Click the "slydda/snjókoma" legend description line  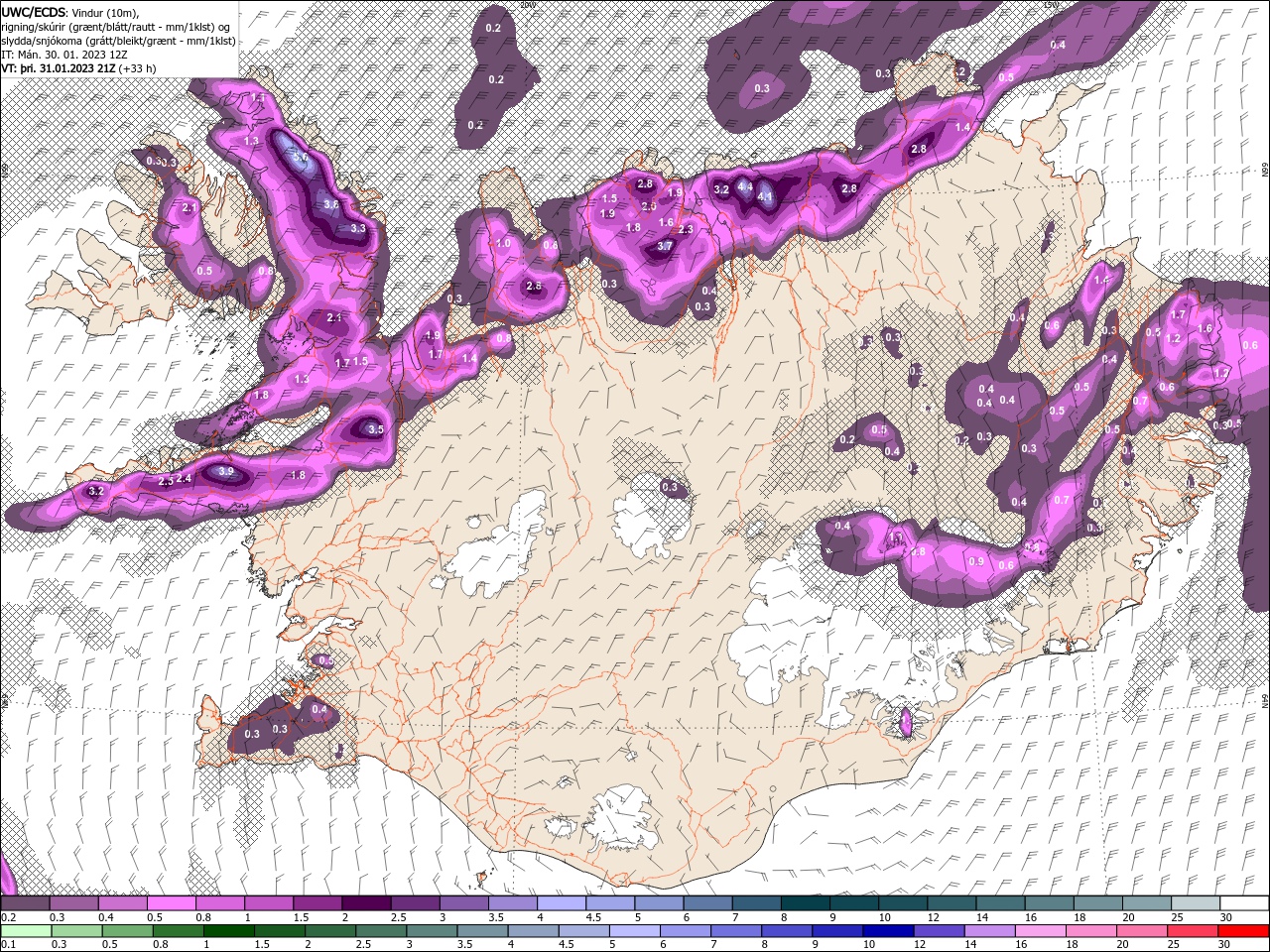pyautogui.click(x=118, y=41)
